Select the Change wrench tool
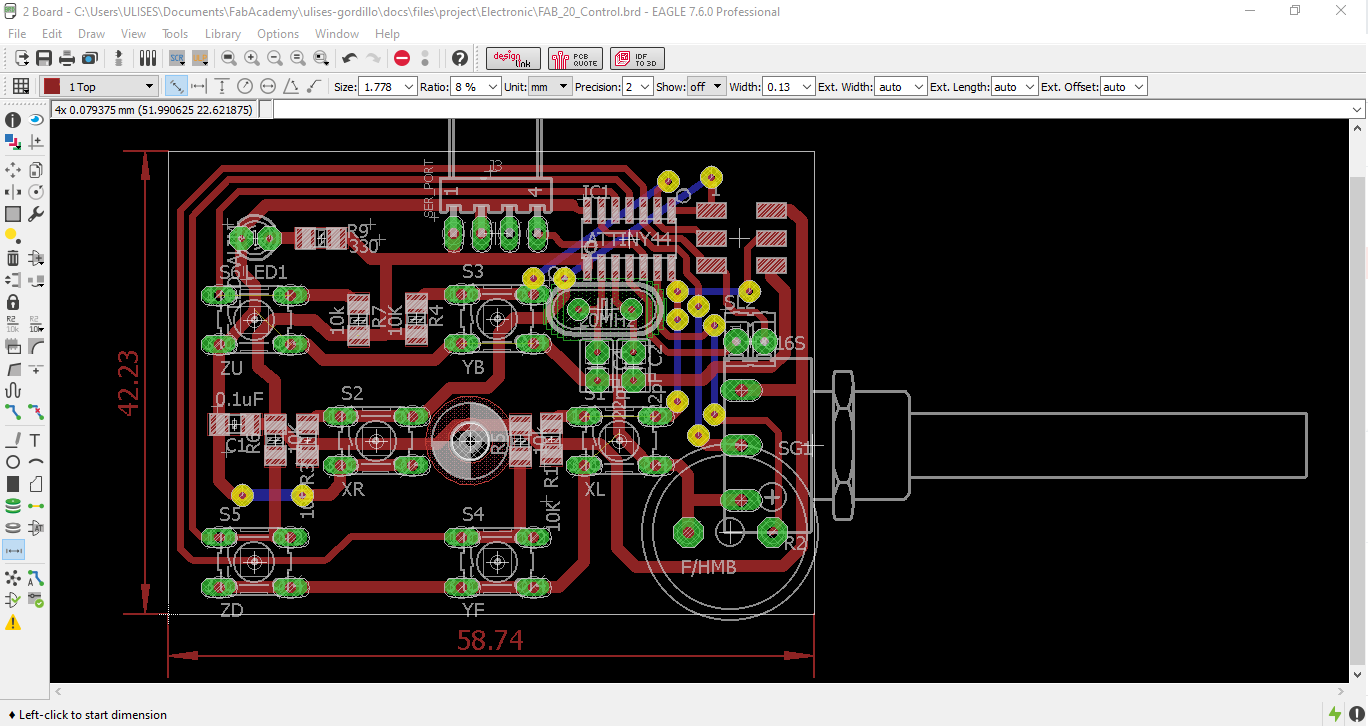This screenshot has height=726, width=1368. 36,214
